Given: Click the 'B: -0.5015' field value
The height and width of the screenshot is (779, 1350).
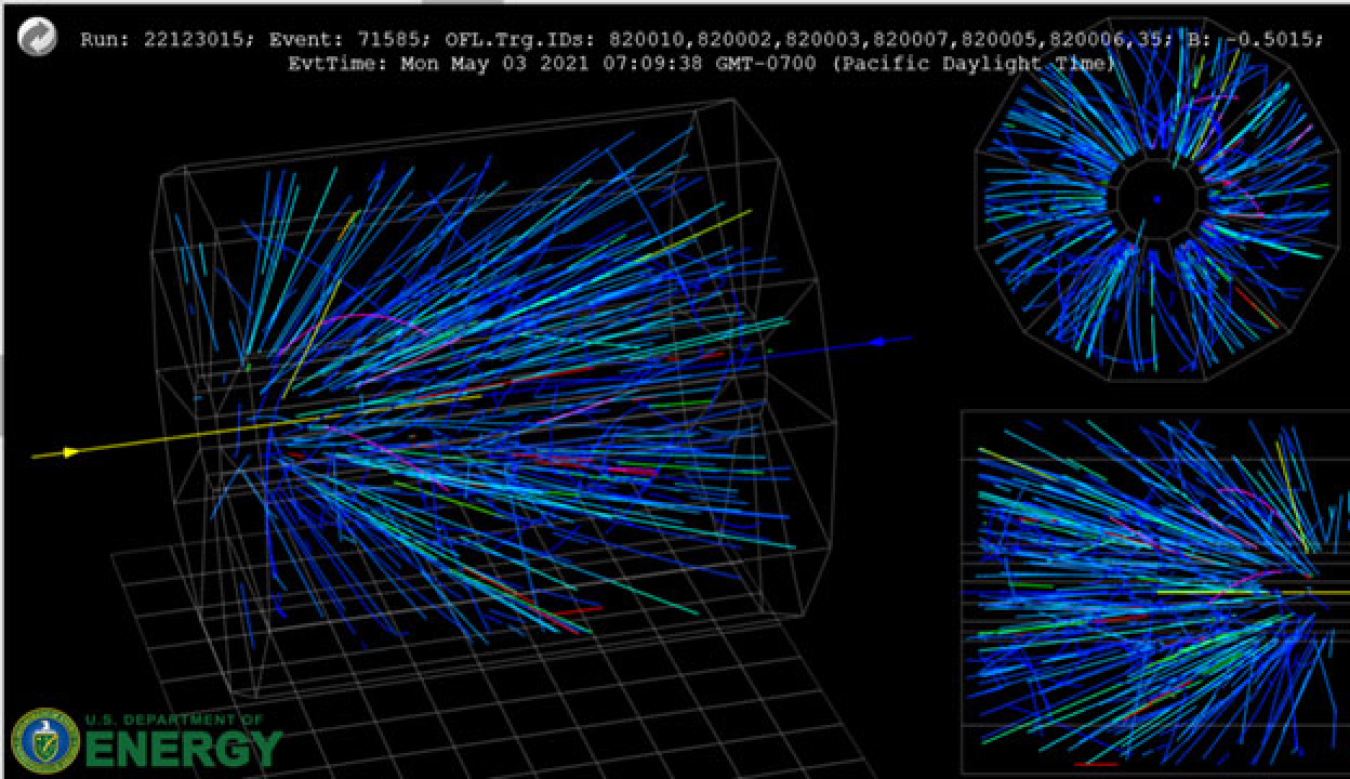Looking at the screenshot, I should click(1253, 39).
